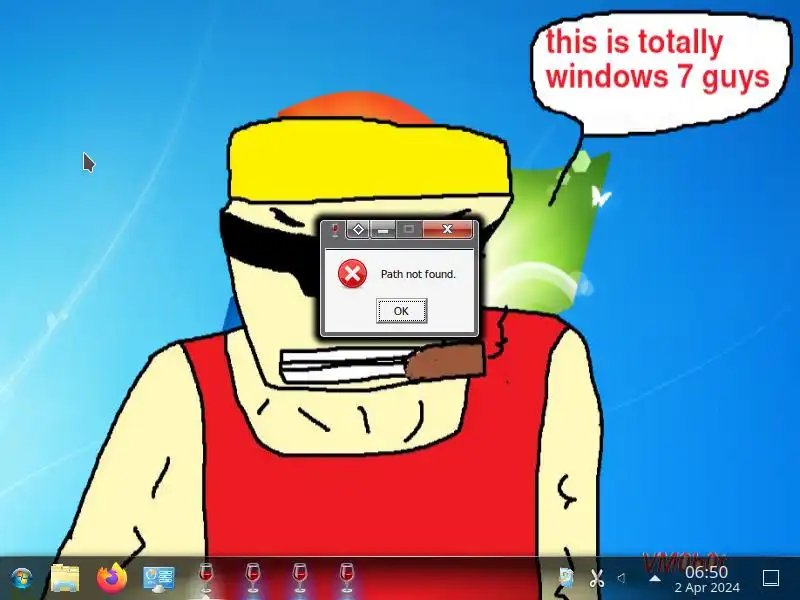
Task: Open the Windows 7 style start menu orb
Action: pos(21,579)
